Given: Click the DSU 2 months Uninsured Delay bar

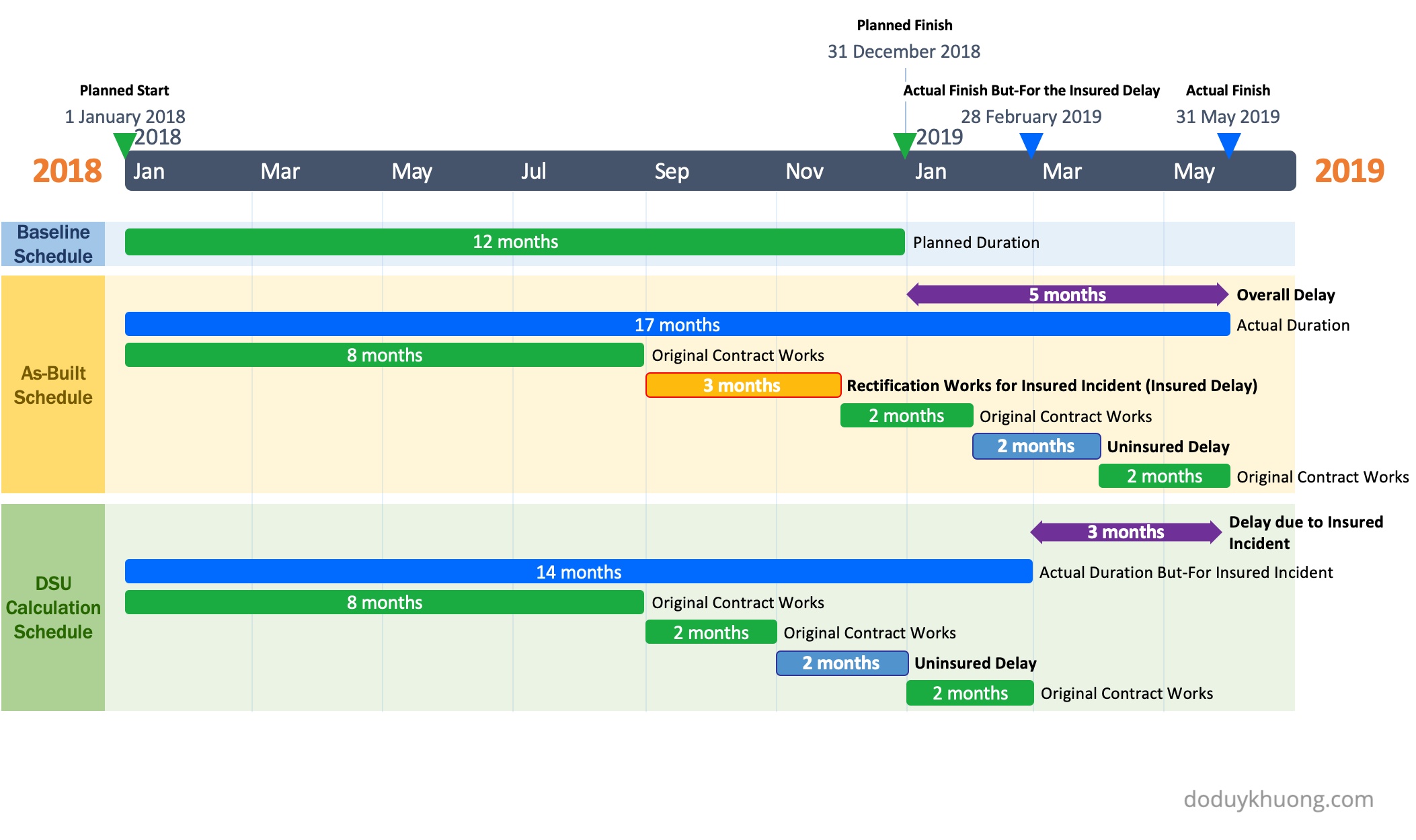Looking at the screenshot, I should coord(841,663).
